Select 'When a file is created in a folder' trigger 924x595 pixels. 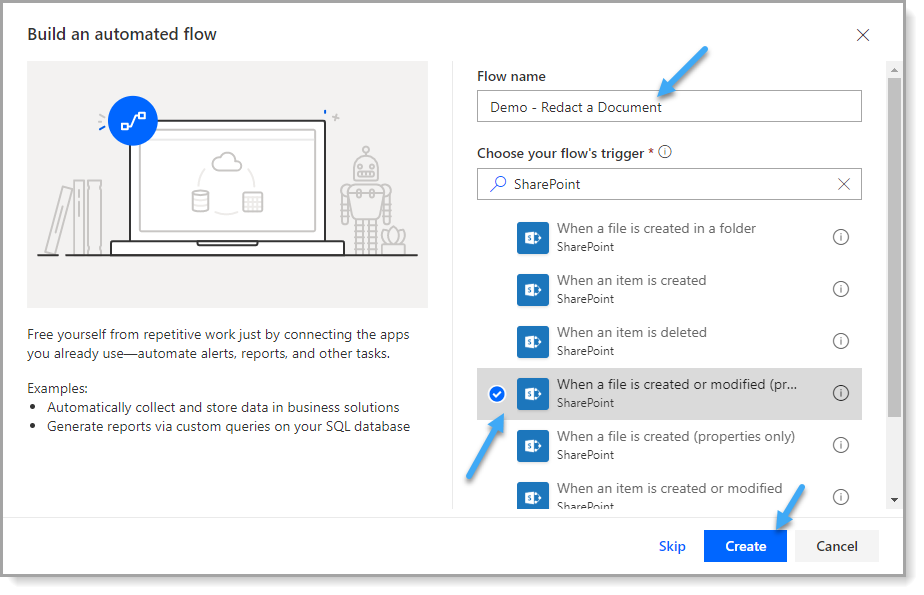click(x=669, y=237)
